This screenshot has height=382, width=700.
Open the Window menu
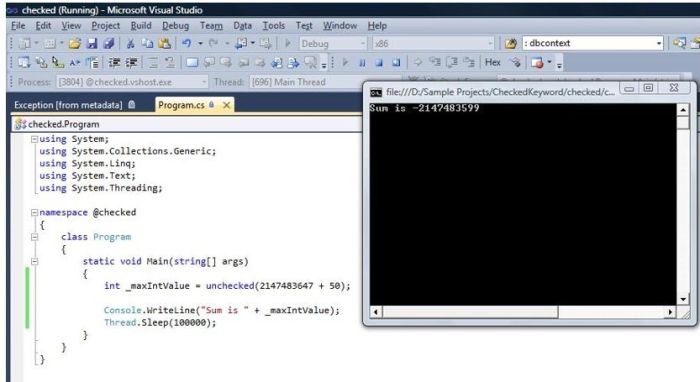(340, 26)
